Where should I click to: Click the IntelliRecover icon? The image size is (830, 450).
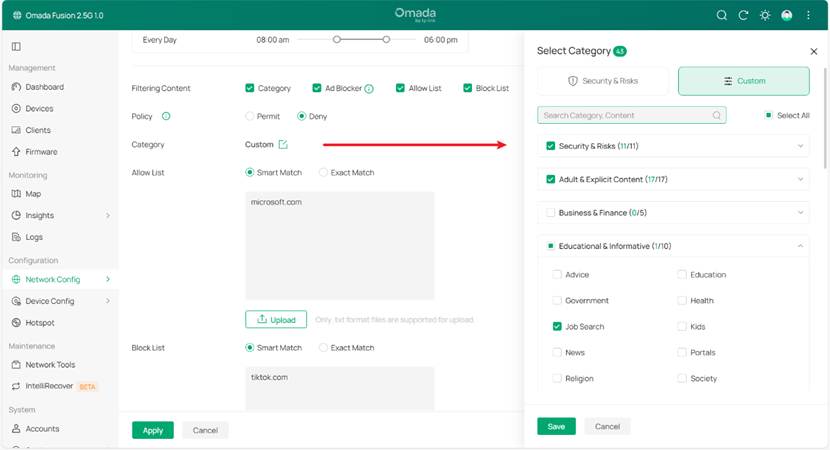(16, 386)
